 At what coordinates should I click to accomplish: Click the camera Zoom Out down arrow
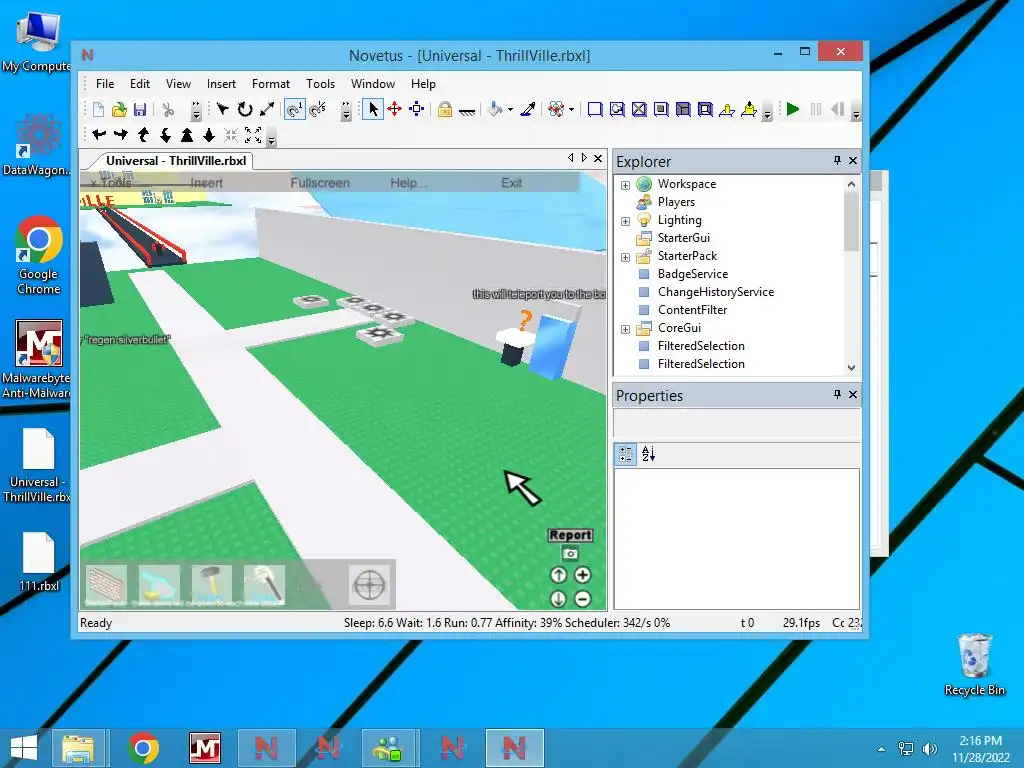point(209,135)
